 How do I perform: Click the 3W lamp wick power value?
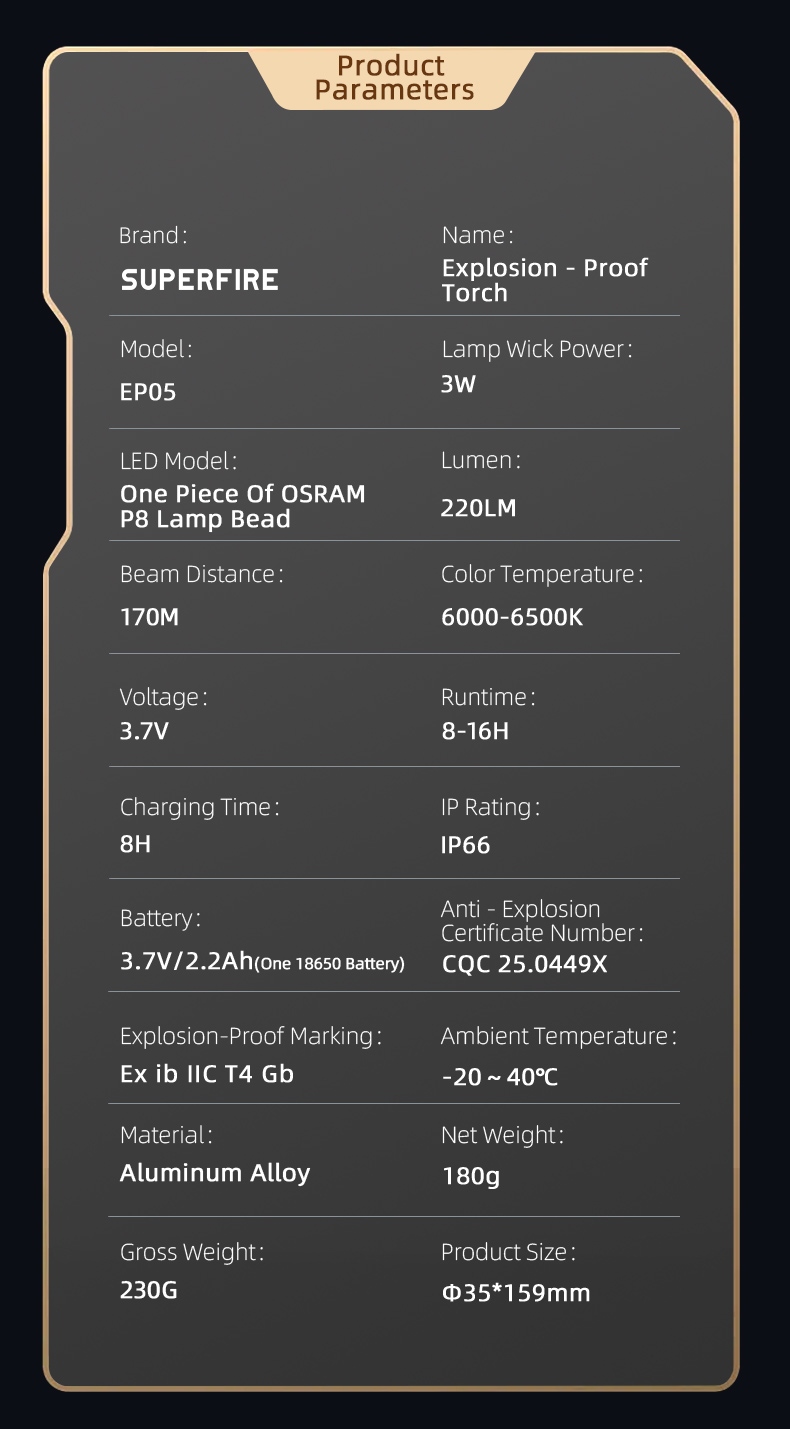(458, 384)
